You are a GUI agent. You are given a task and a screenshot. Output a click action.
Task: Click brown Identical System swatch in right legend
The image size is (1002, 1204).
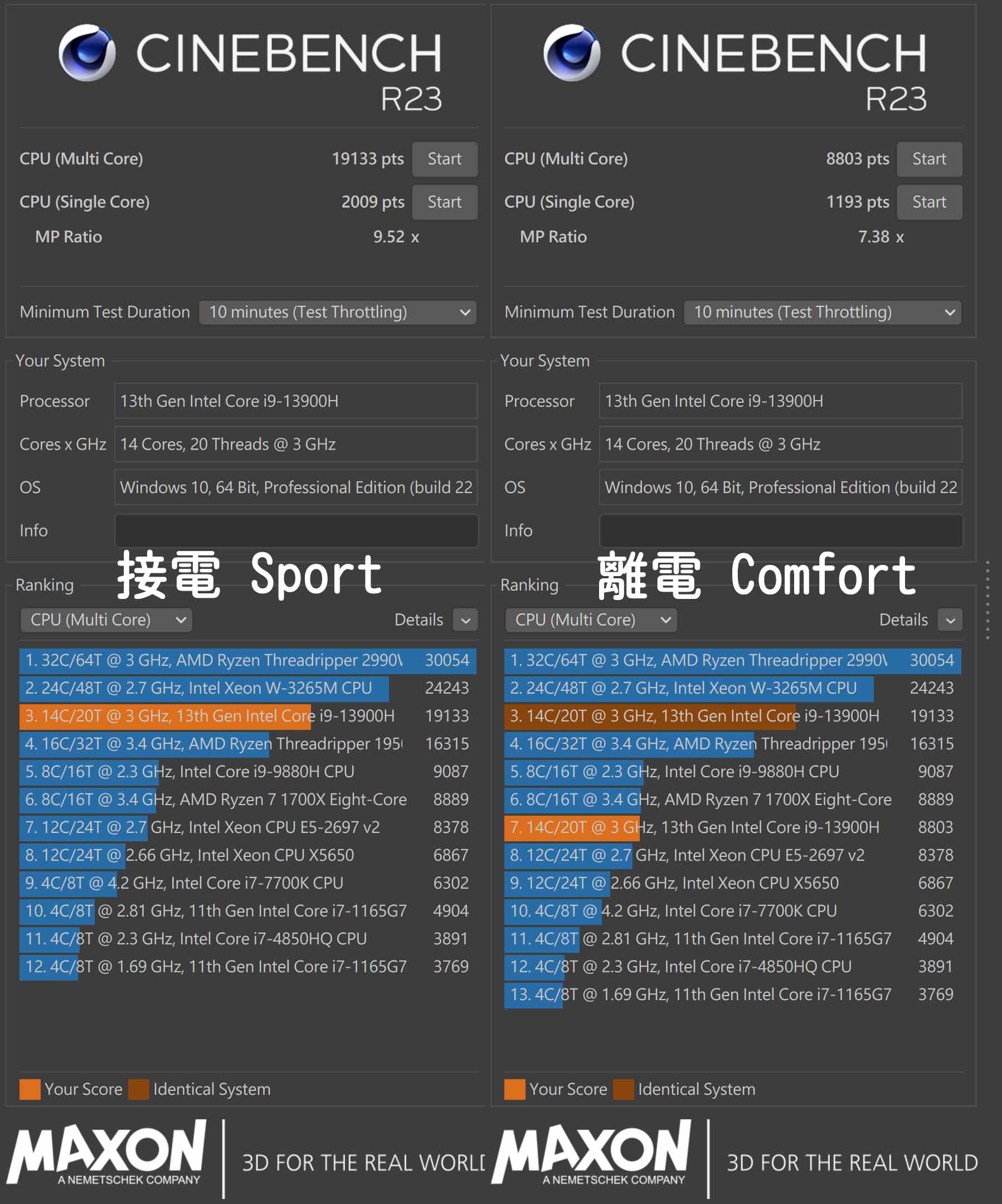(624, 1089)
